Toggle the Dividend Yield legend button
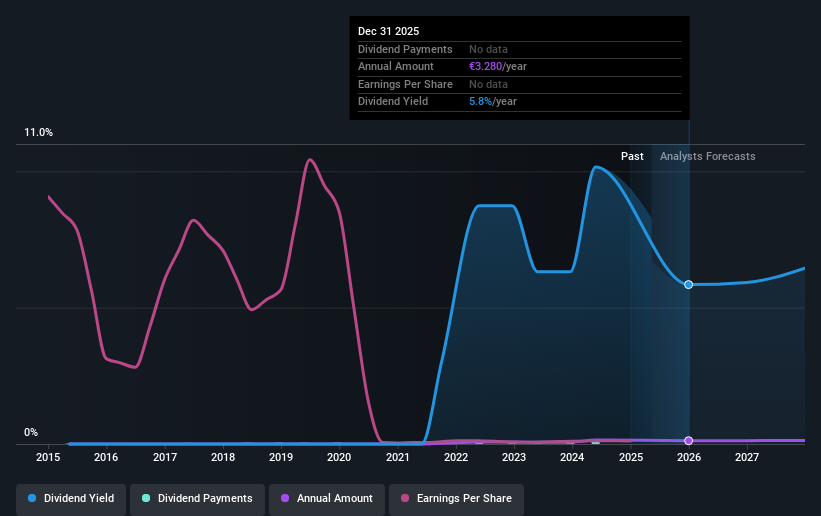The image size is (821, 516). pyautogui.click(x=71, y=499)
